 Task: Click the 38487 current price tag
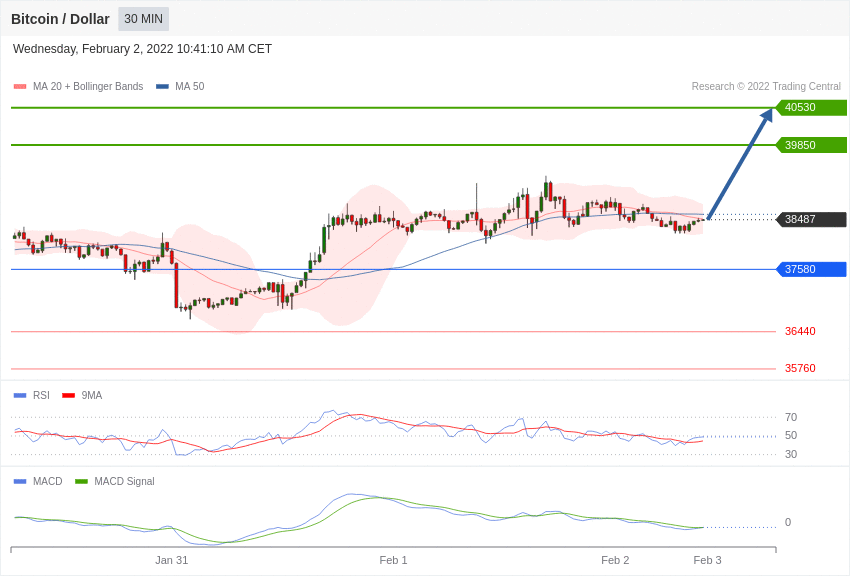[x=811, y=219]
